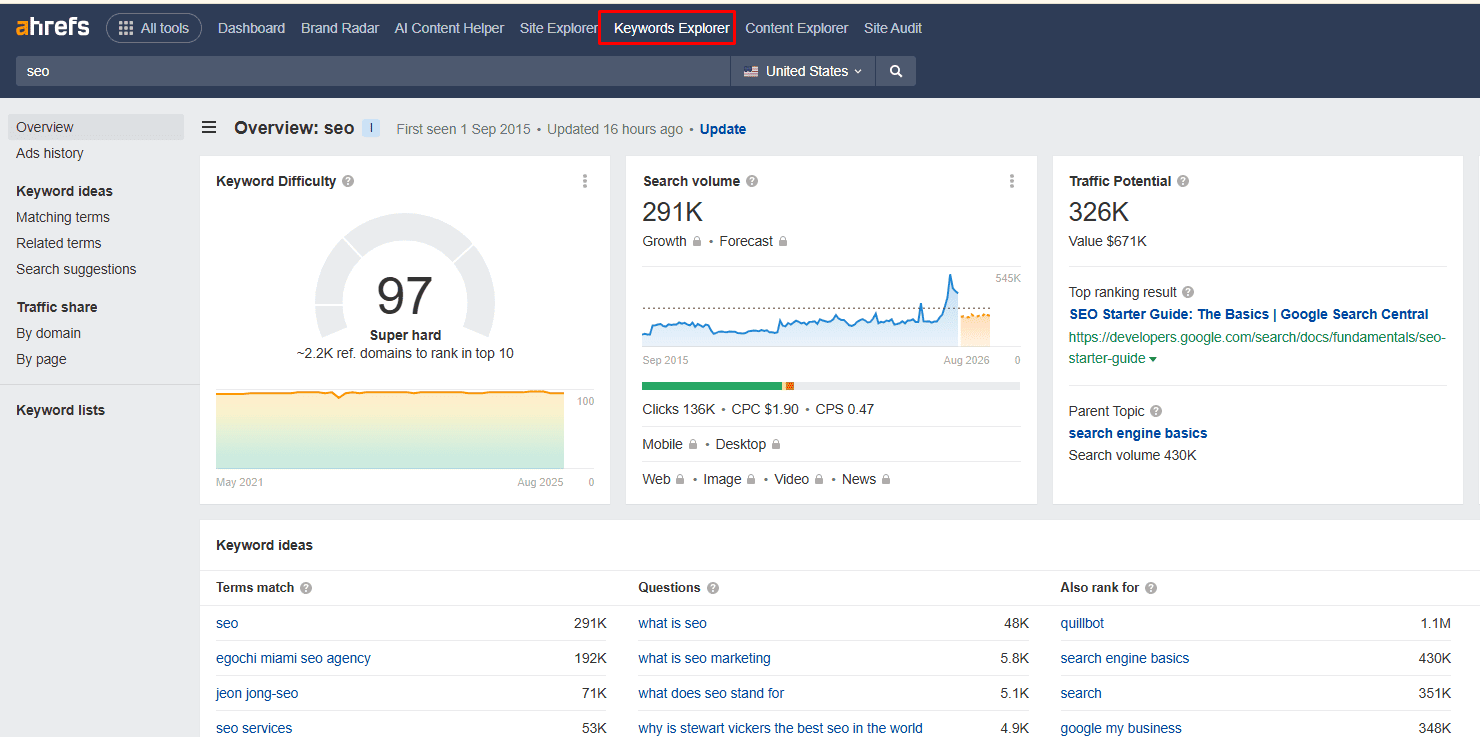Viewport: 1480px width, 737px height.
Task: Click help icon beside Parent Topic
Action: coord(1156,411)
